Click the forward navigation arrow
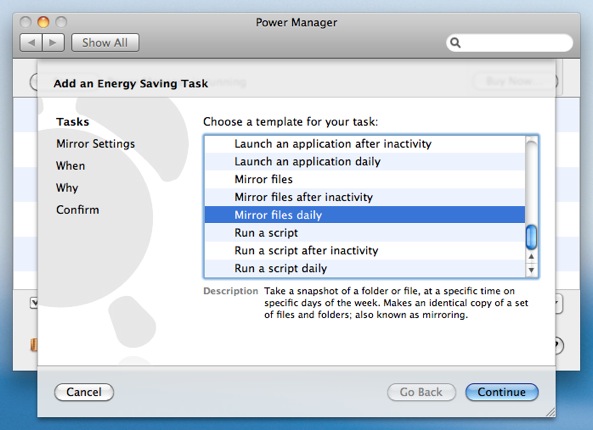Viewport: 593px width, 430px height. tap(53, 42)
